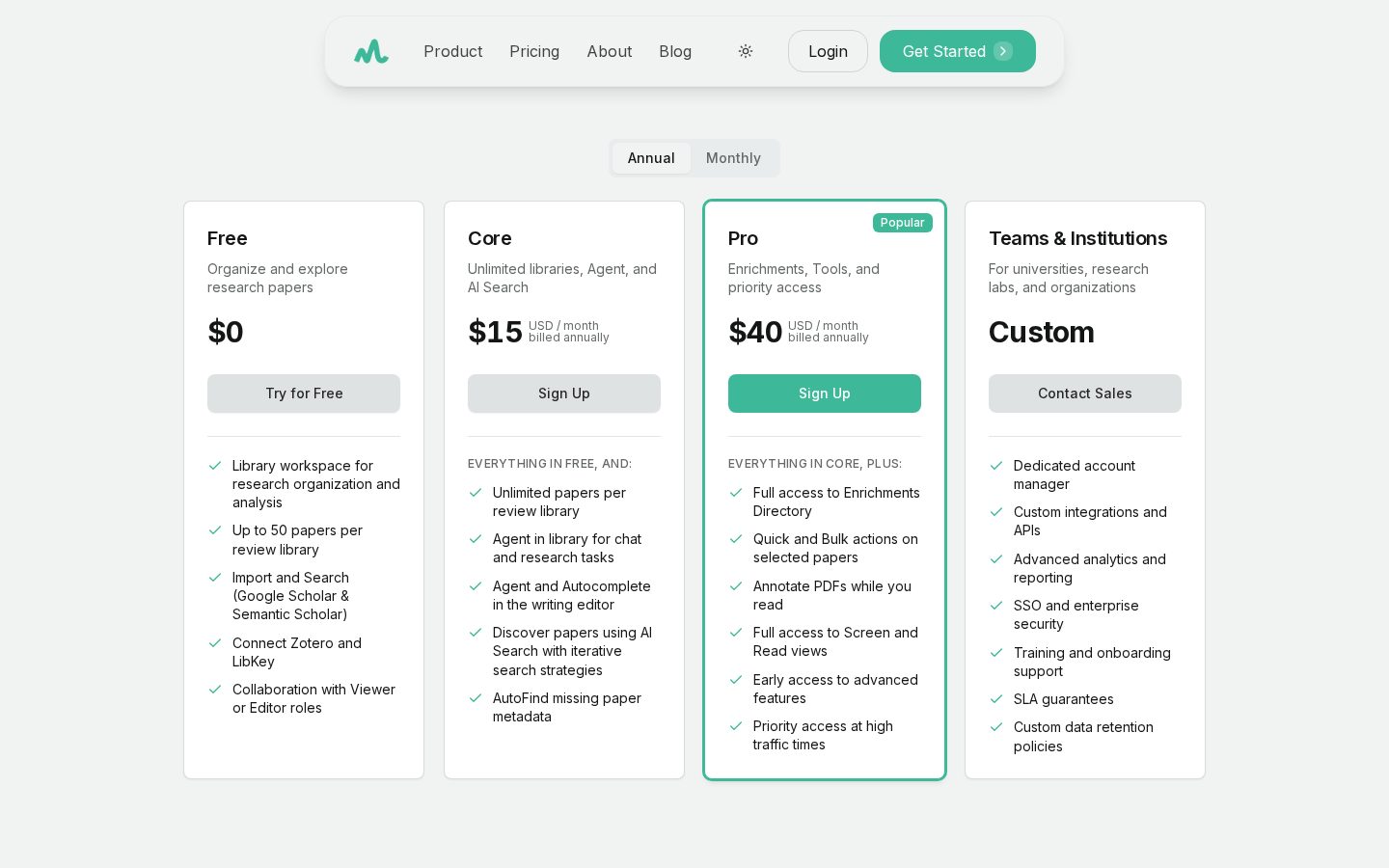Click the Teams & Institutions heading
1389x868 pixels.
[x=1077, y=238]
